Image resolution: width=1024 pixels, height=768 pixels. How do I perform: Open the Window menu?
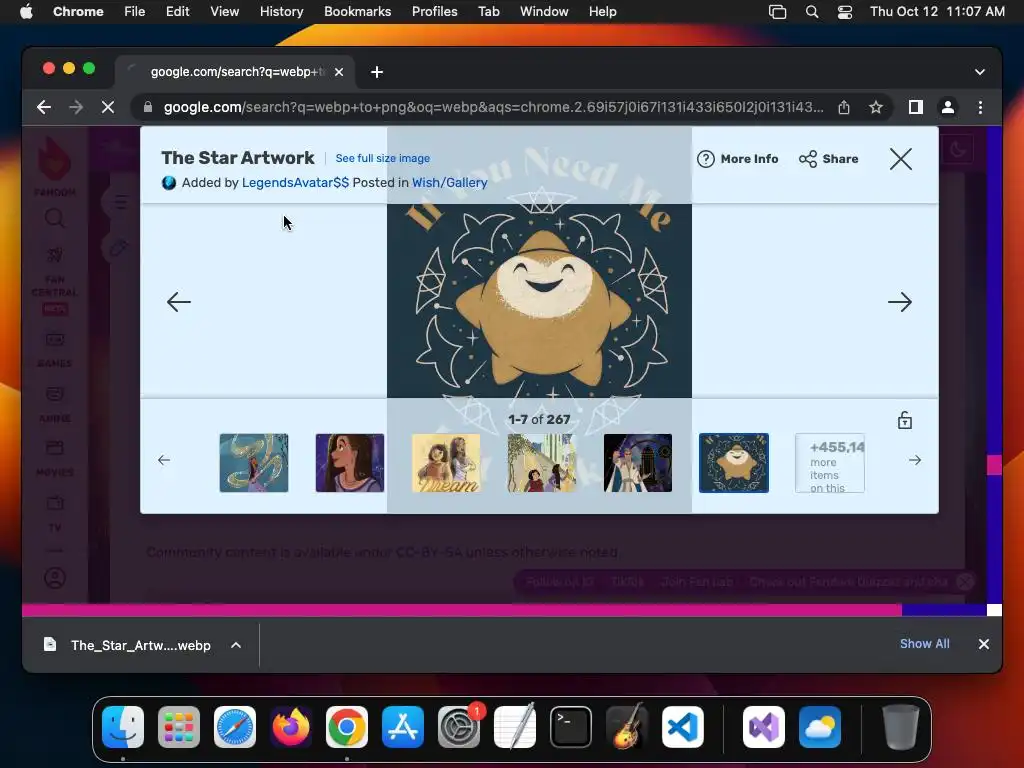pyautogui.click(x=544, y=12)
